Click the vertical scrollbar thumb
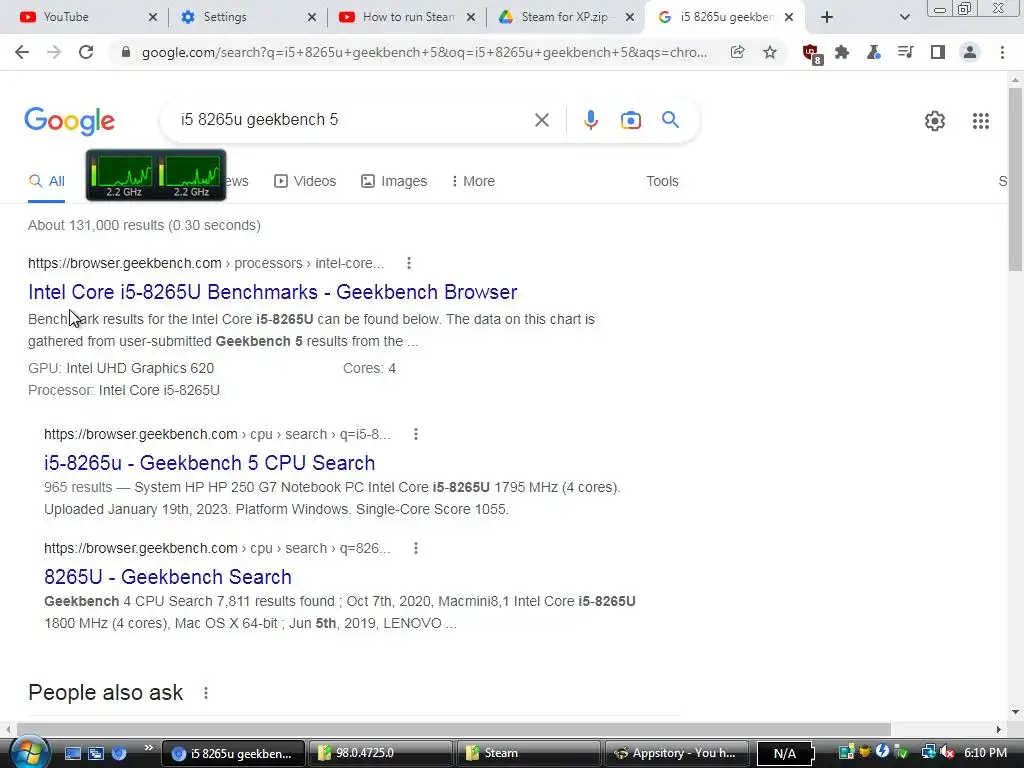The height and width of the screenshot is (768, 1024). coord(1015,179)
